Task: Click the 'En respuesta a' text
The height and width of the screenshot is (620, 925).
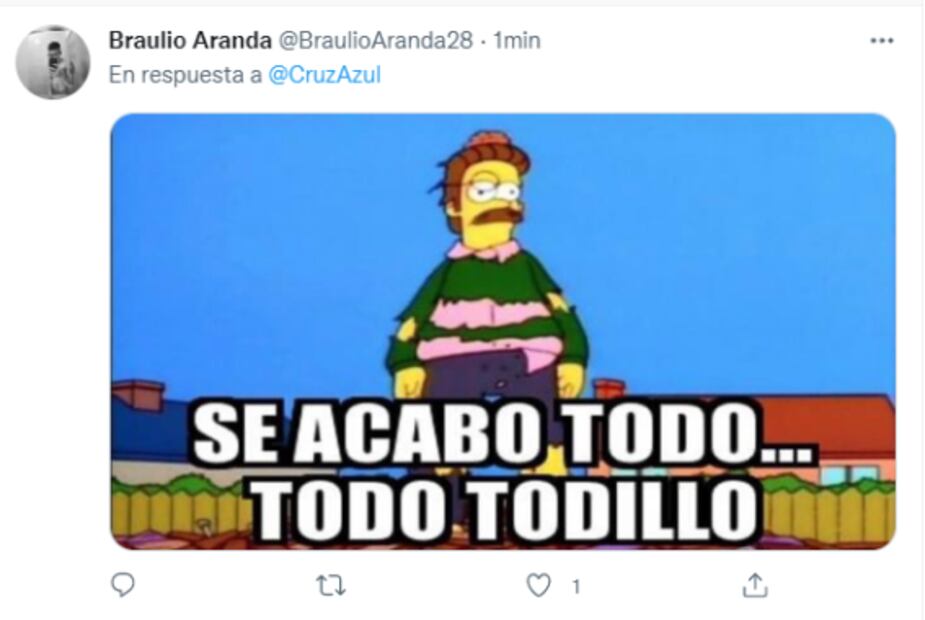Action: [185, 75]
